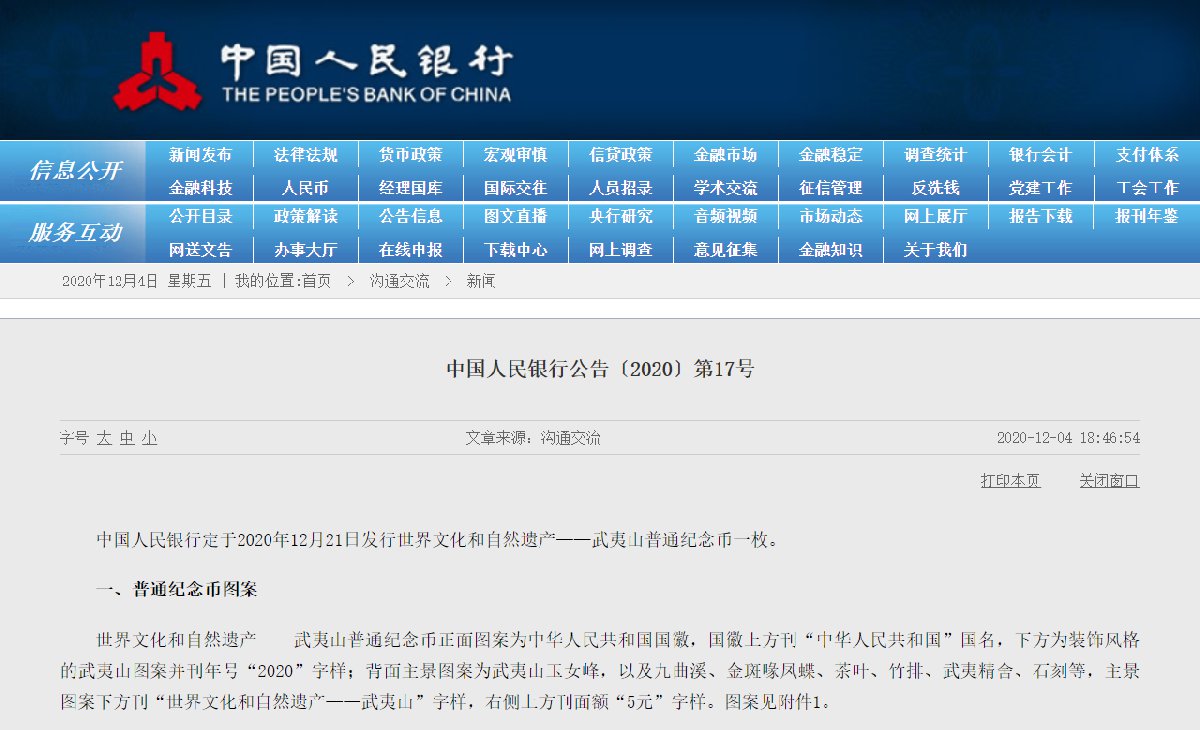Click the People's Bank of China logo

click(313, 70)
